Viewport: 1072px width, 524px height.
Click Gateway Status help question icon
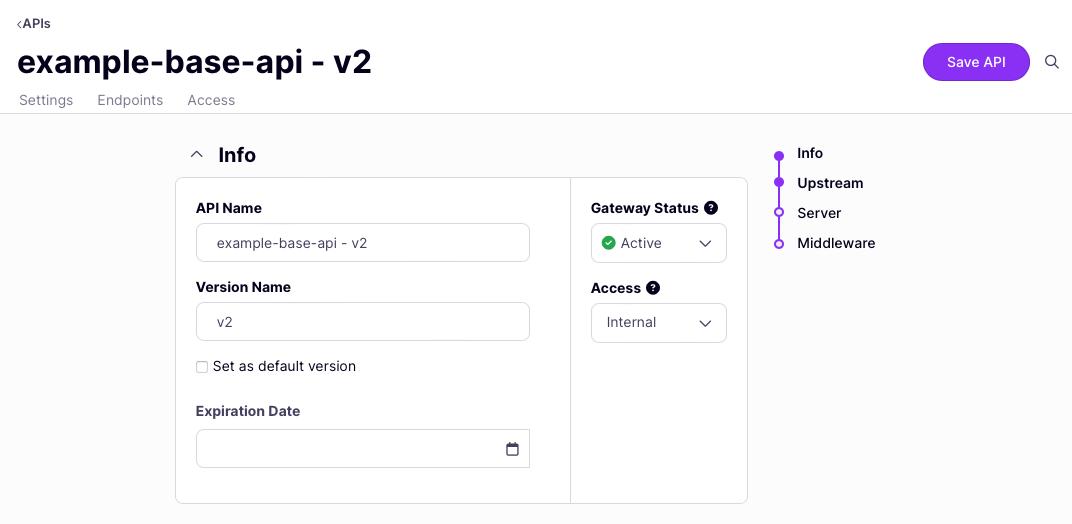click(711, 208)
